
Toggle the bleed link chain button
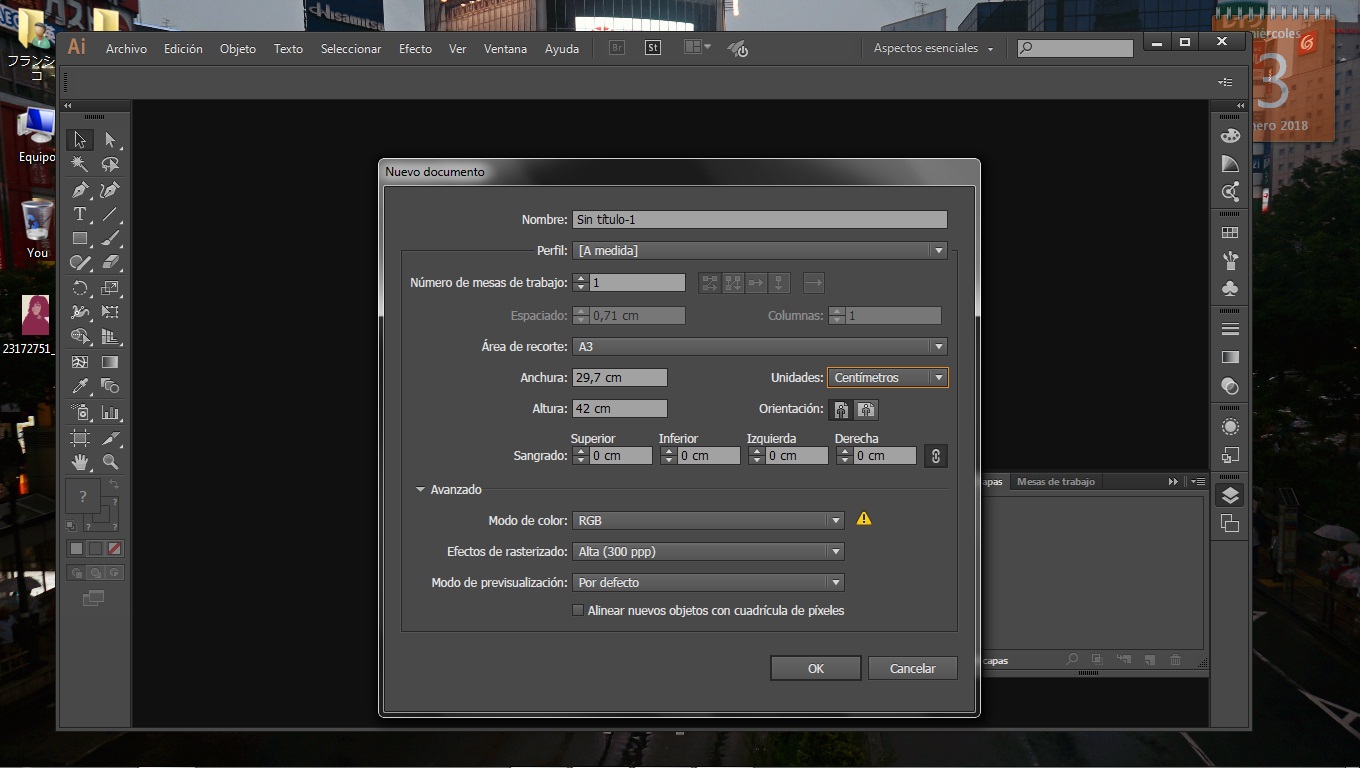pos(935,456)
